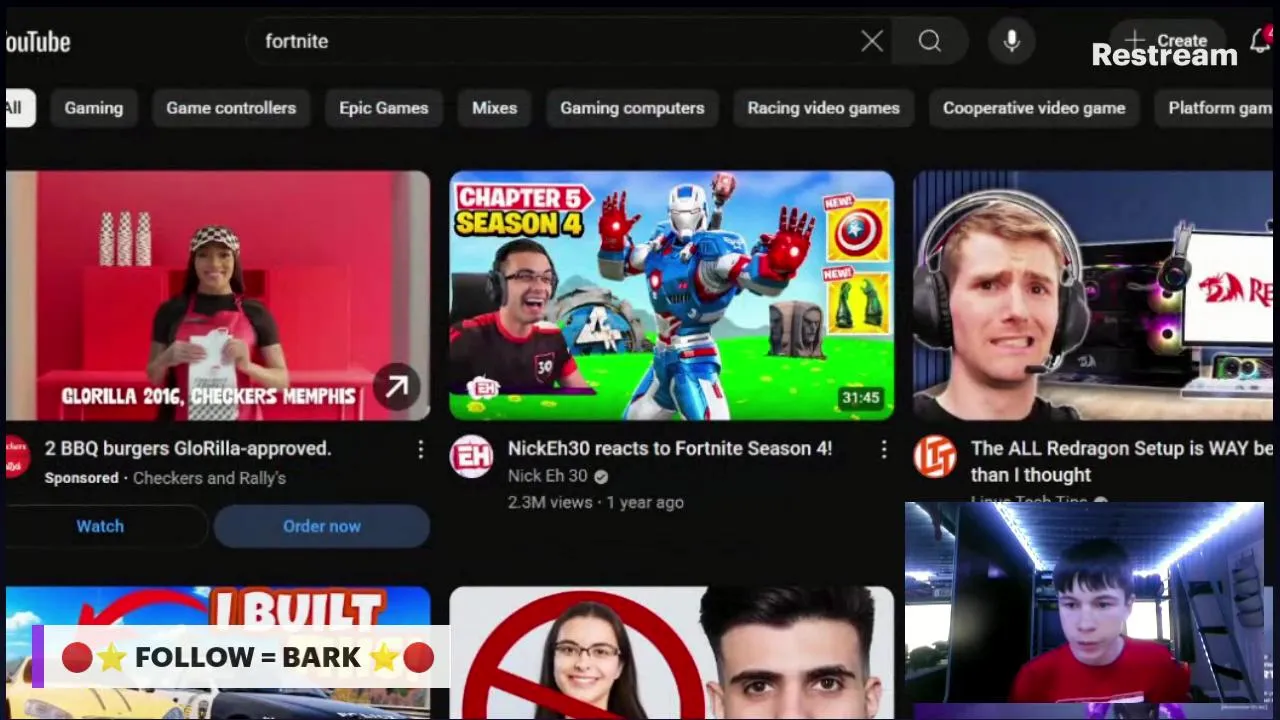Image resolution: width=1280 pixels, height=720 pixels.
Task: Click the 'Nick Eh 30' channel name
Action: coord(548,476)
